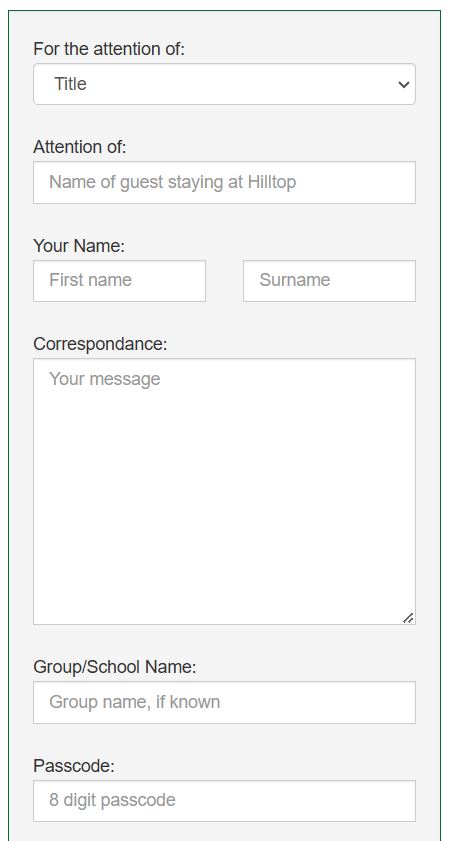The height and width of the screenshot is (841, 451).
Task: Click the "Passcode:" label
Action: [74, 765]
